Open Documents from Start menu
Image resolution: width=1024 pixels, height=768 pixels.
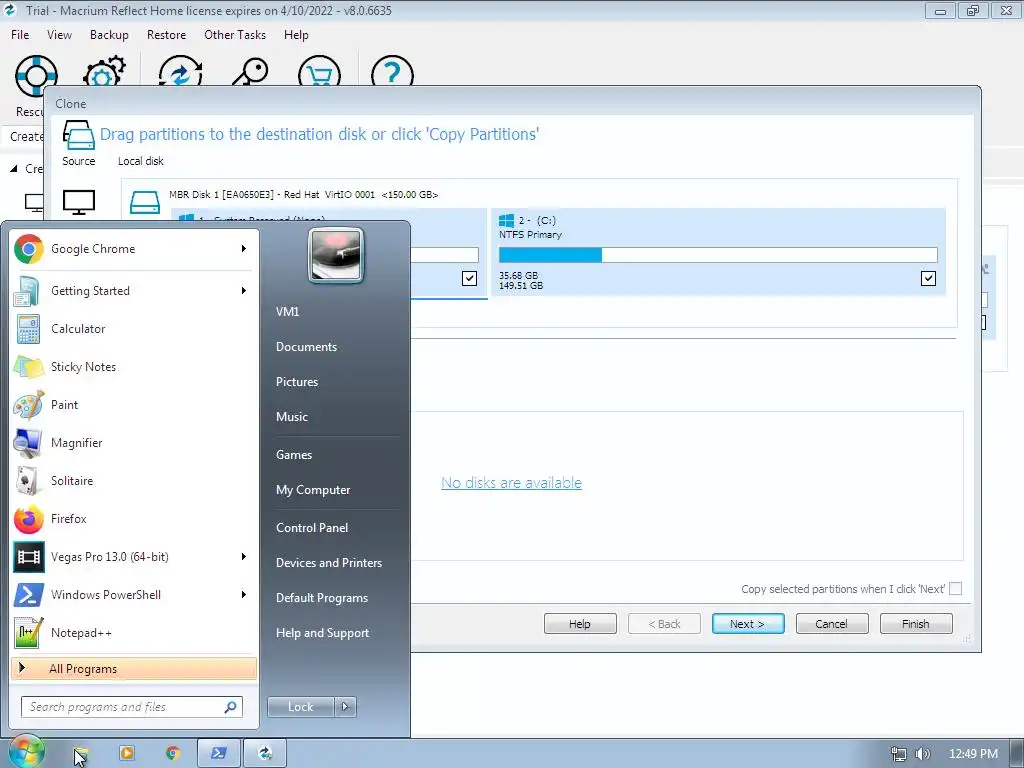point(306,347)
